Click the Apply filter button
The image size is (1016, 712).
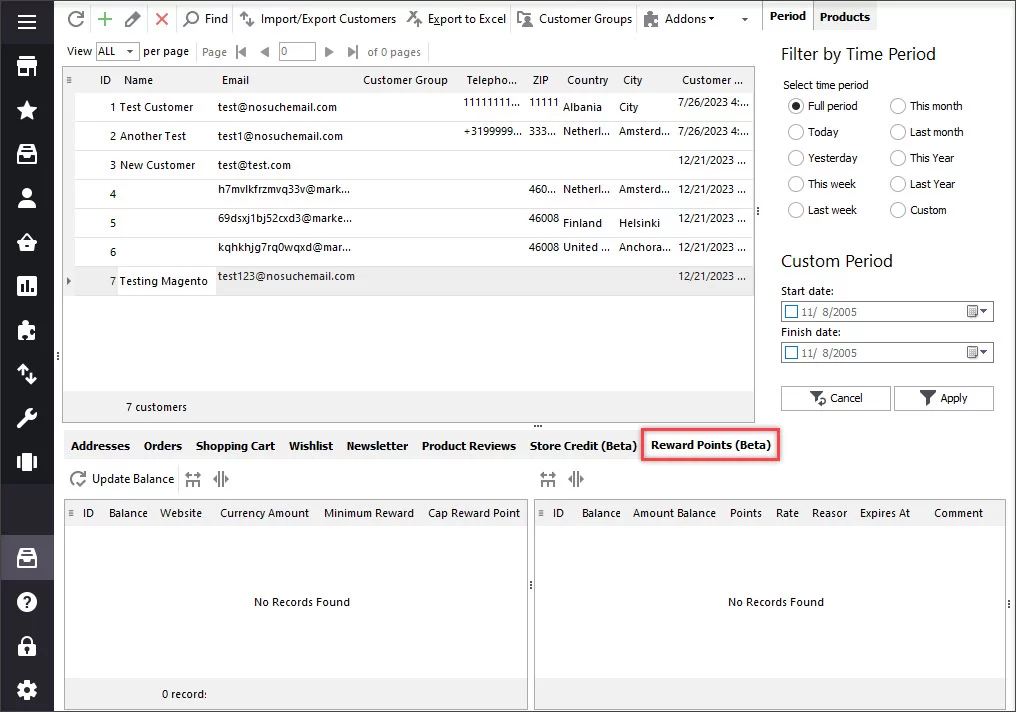tap(943, 398)
